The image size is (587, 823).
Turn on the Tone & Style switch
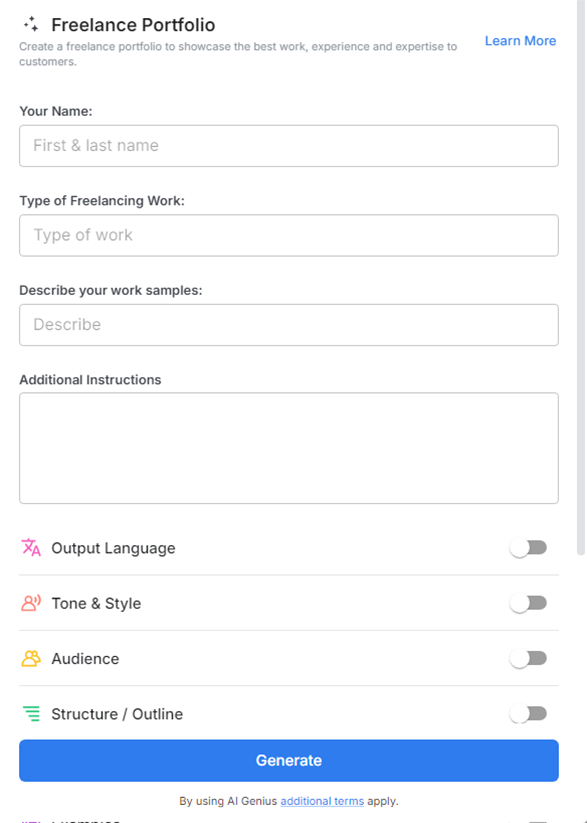(528, 603)
